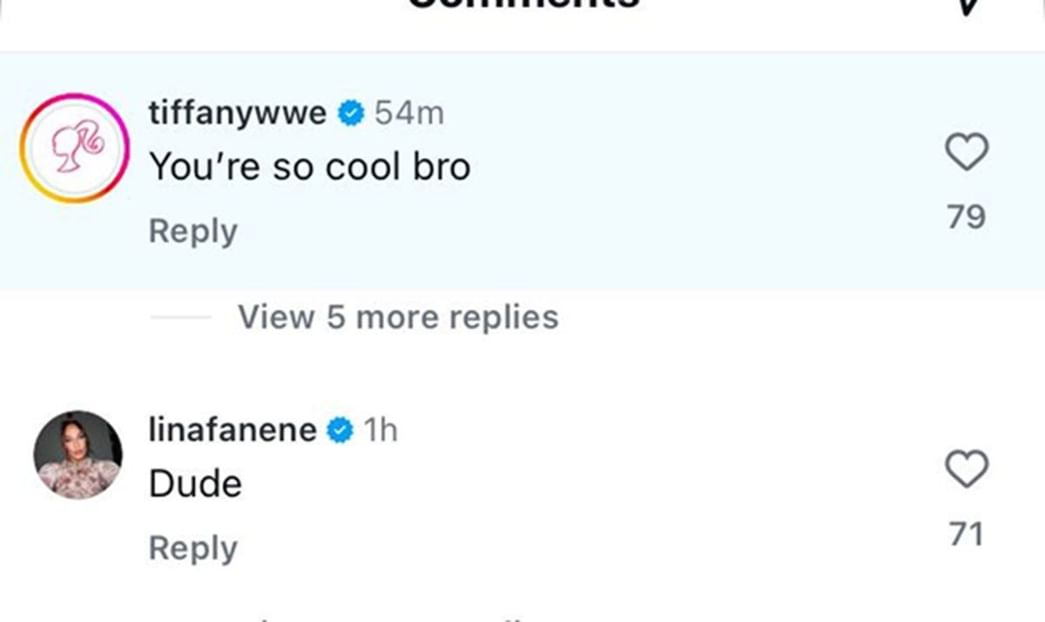1045x622 pixels.
Task: Expand View 5 more replies
Action: point(397,317)
